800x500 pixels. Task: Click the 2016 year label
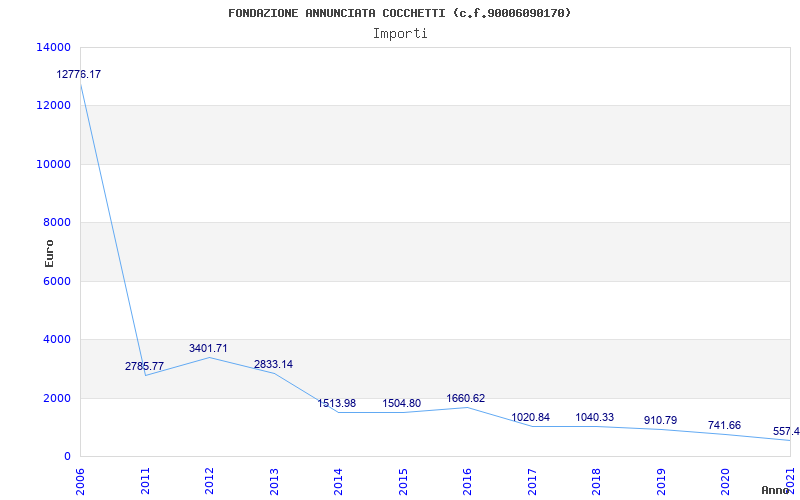pyautogui.click(x=468, y=481)
